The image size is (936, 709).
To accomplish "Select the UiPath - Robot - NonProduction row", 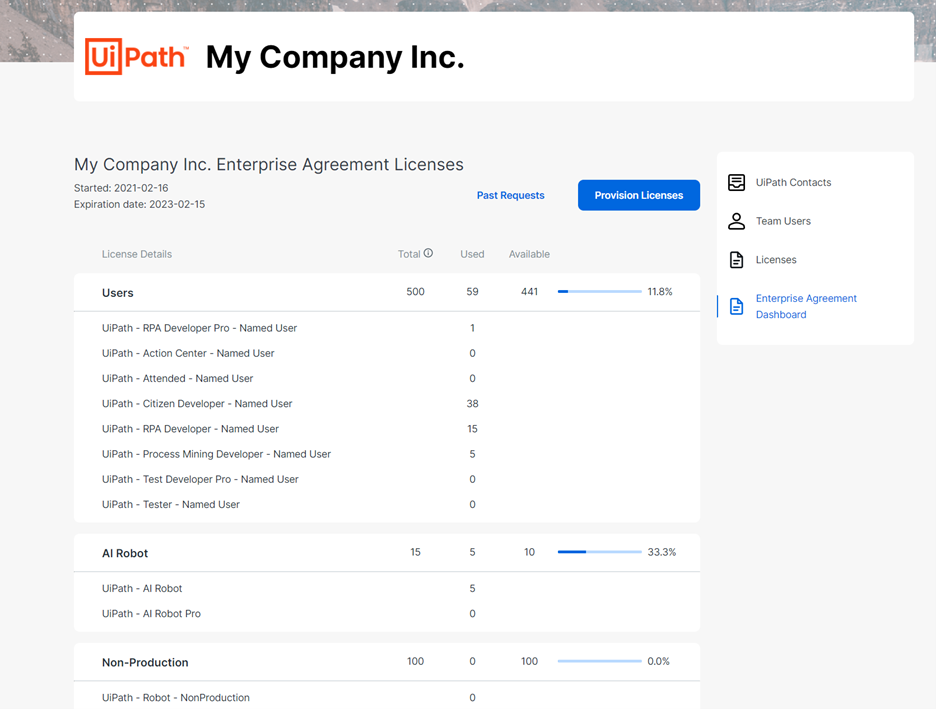I will pos(387,698).
